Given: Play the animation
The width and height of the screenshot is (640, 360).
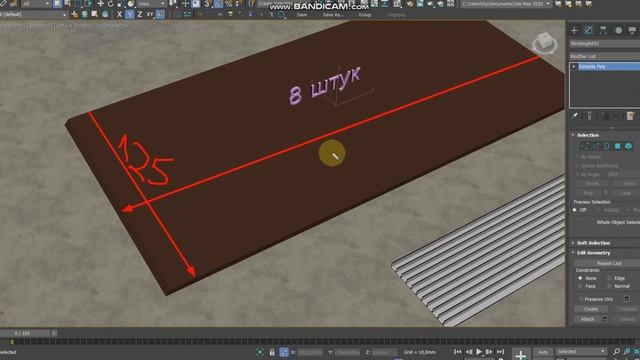Looking at the screenshot, I should [479, 352].
